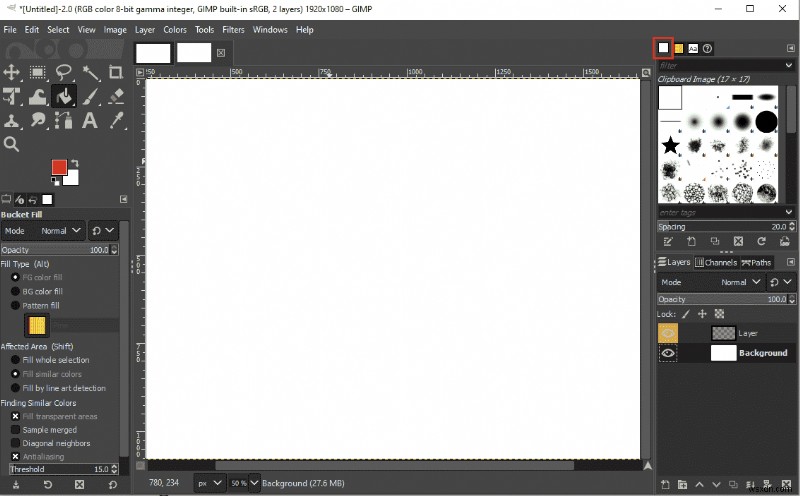Select the Eraser tool
This screenshot has height=496, width=800.
(x=116, y=96)
